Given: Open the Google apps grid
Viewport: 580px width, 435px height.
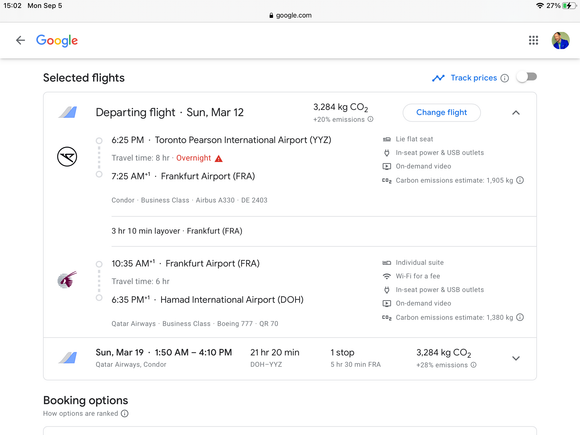Looking at the screenshot, I should (x=533, y=40).
